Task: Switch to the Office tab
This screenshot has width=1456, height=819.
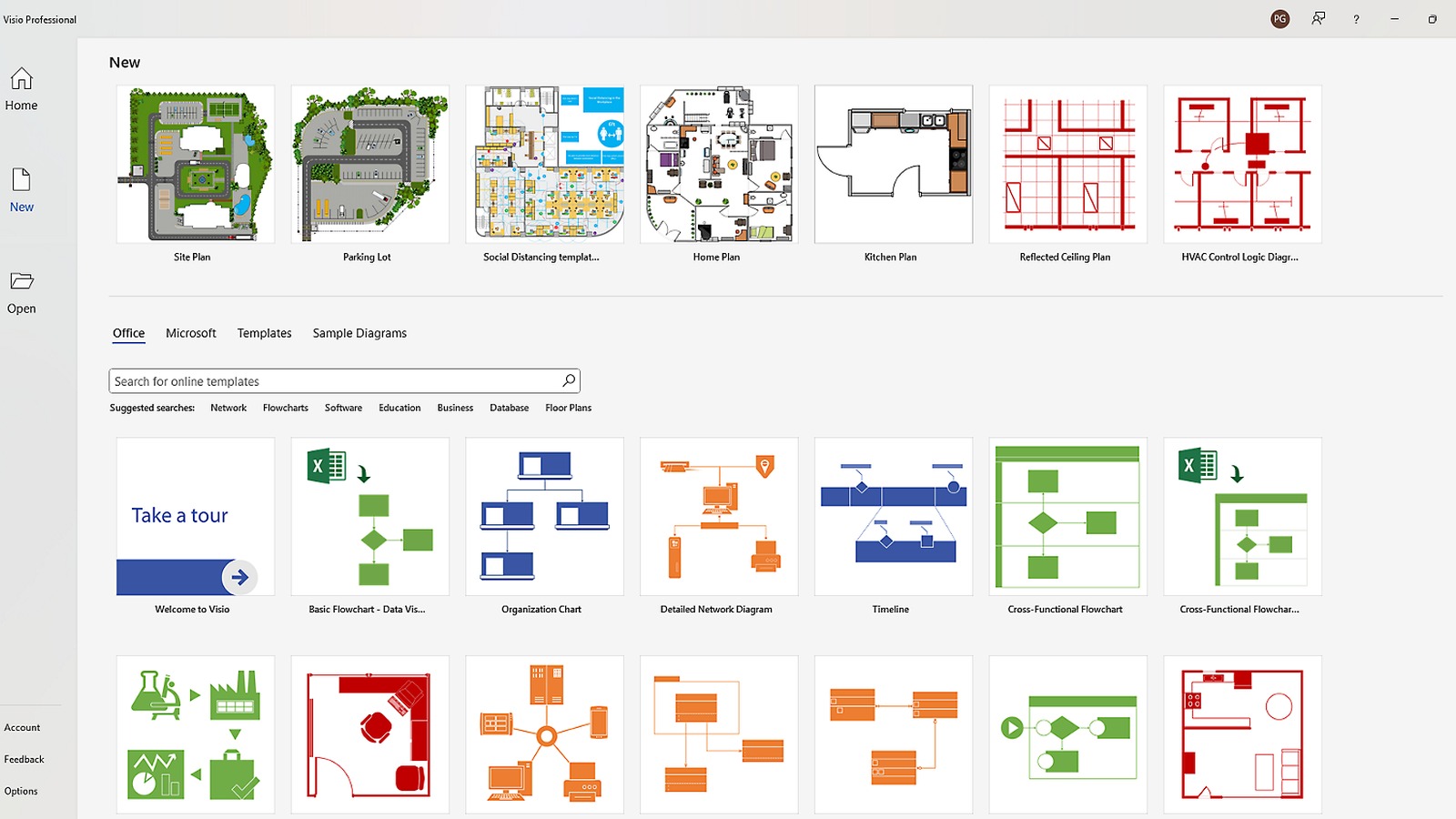Action: [128, 333]
